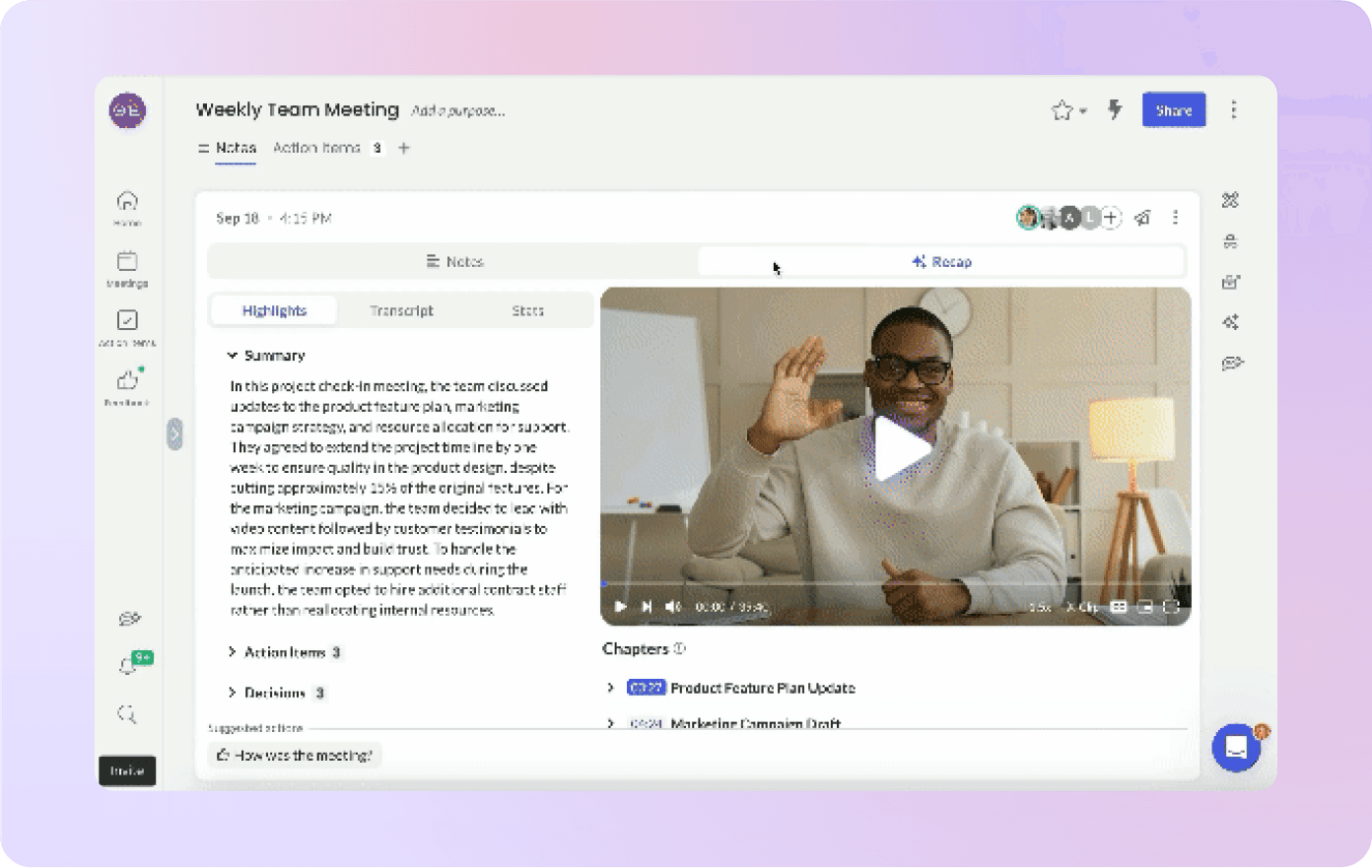Toggle picture-in-picture on the video
Image resolution: width=1372 pixels, height=868 pixels.
(x=1145, y=607)
